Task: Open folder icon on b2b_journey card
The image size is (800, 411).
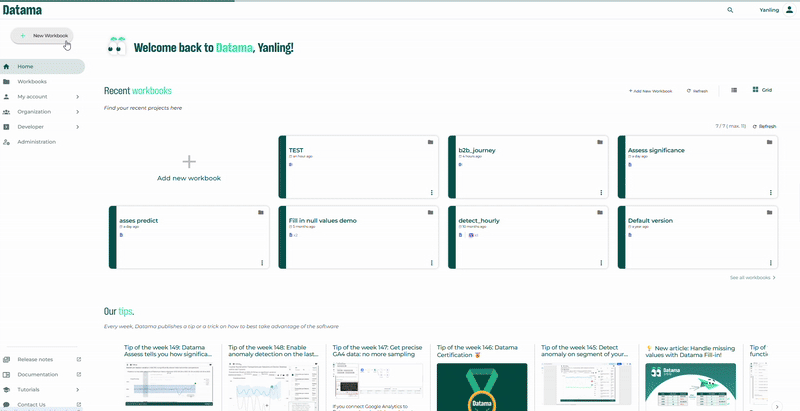Action: click(x=600, y=142)
